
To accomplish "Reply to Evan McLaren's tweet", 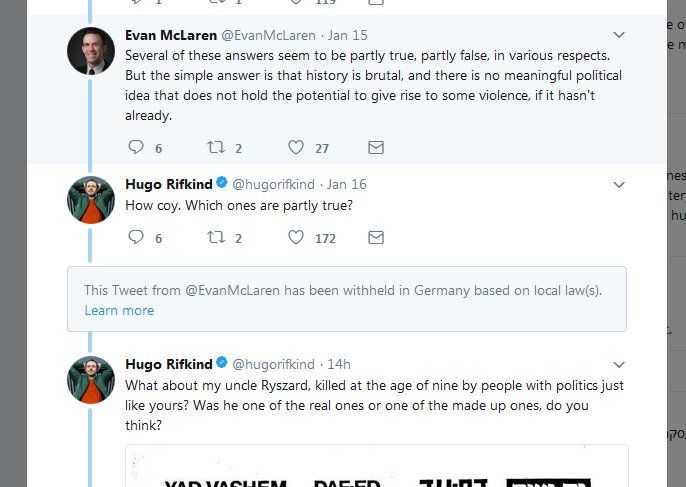I will (x=137, y=148).
